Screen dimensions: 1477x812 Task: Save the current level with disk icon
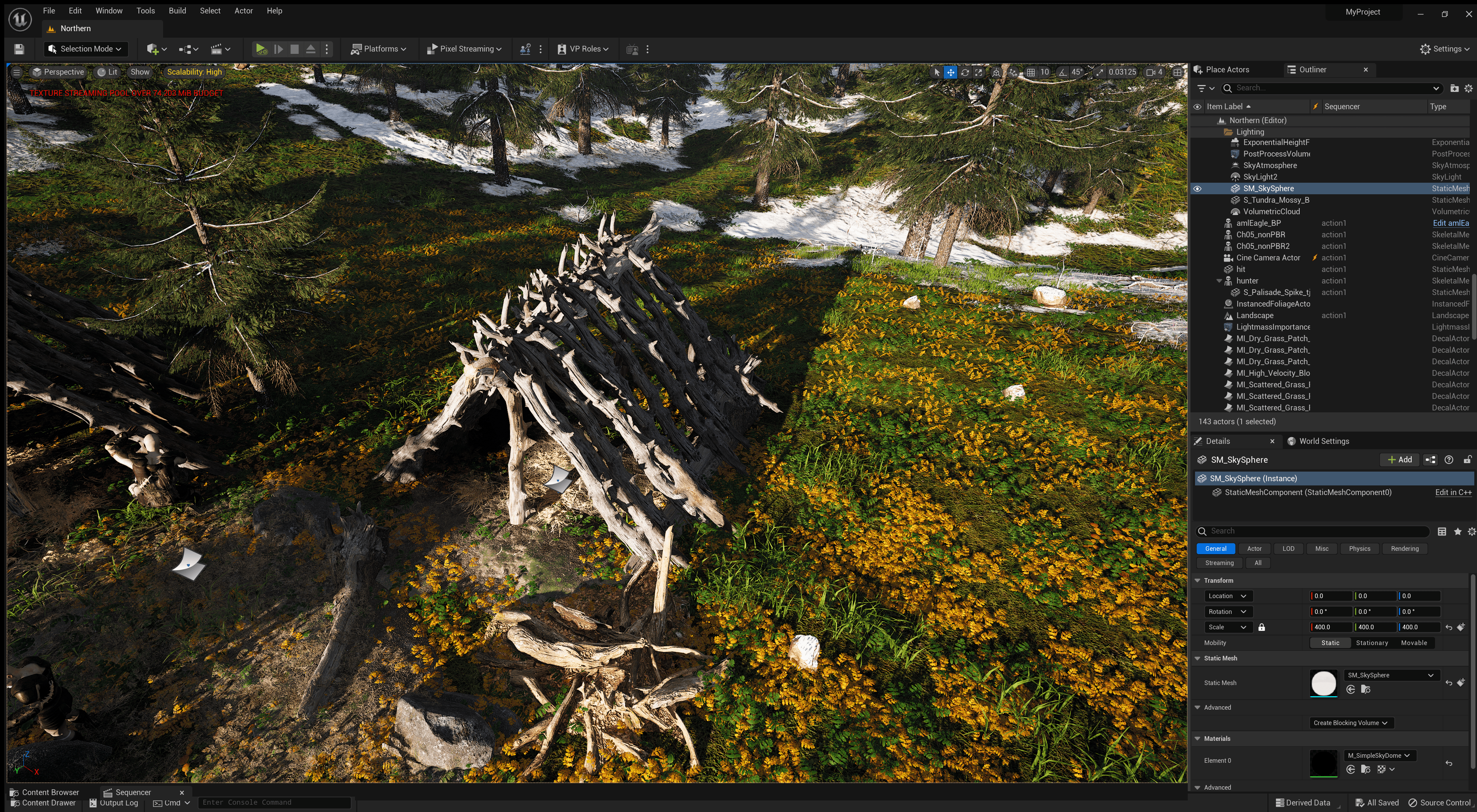(19, 49)
